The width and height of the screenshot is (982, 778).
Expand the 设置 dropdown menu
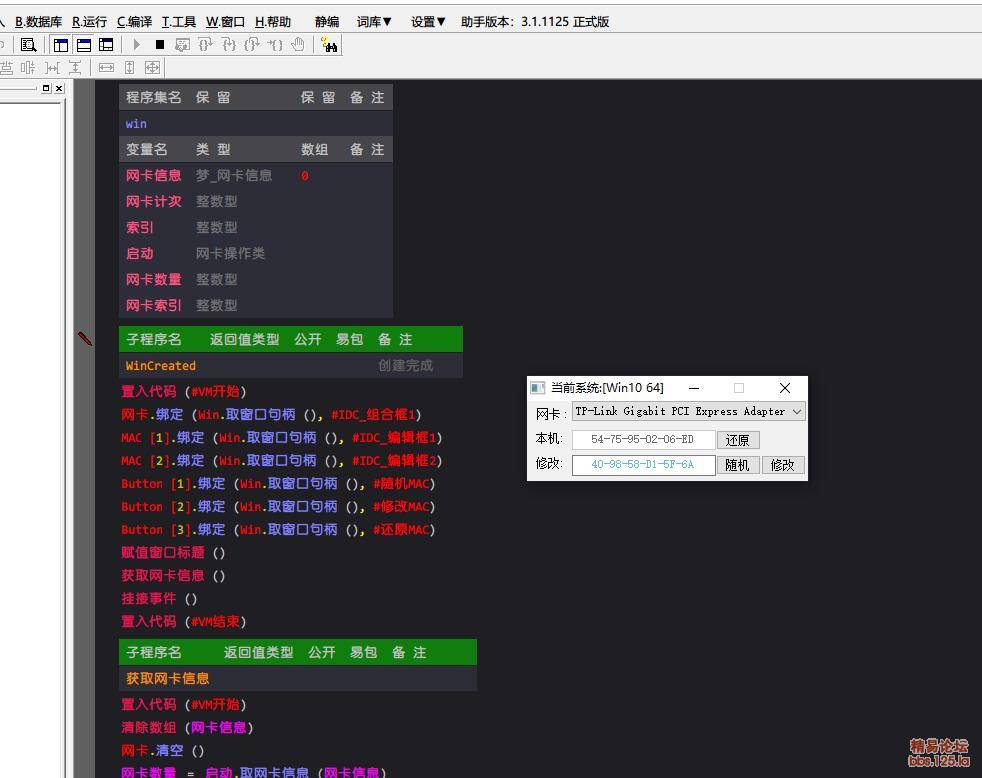(x=428, y=22)
